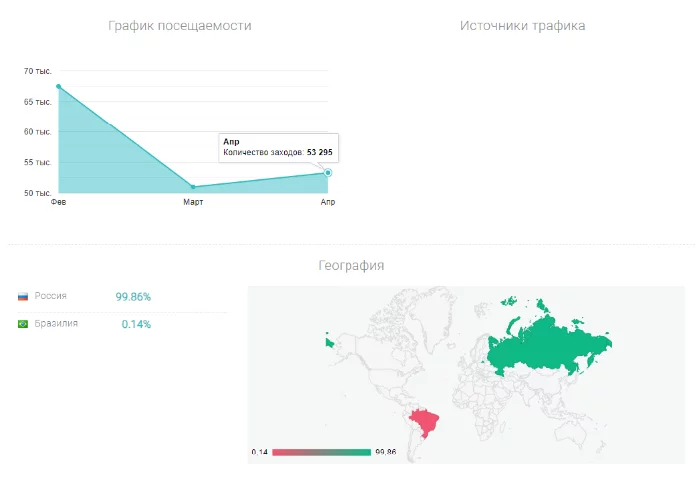Click the 0.14% value for Brazil
Screen dimensions: 699x495
point(136,324)
